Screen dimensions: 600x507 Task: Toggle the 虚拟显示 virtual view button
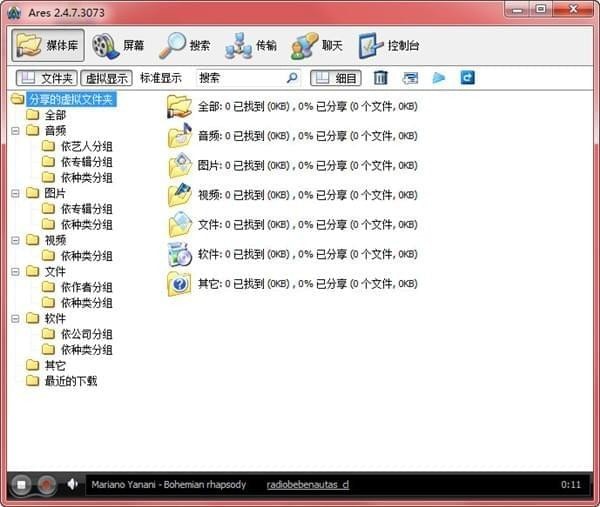click(106, 78)
